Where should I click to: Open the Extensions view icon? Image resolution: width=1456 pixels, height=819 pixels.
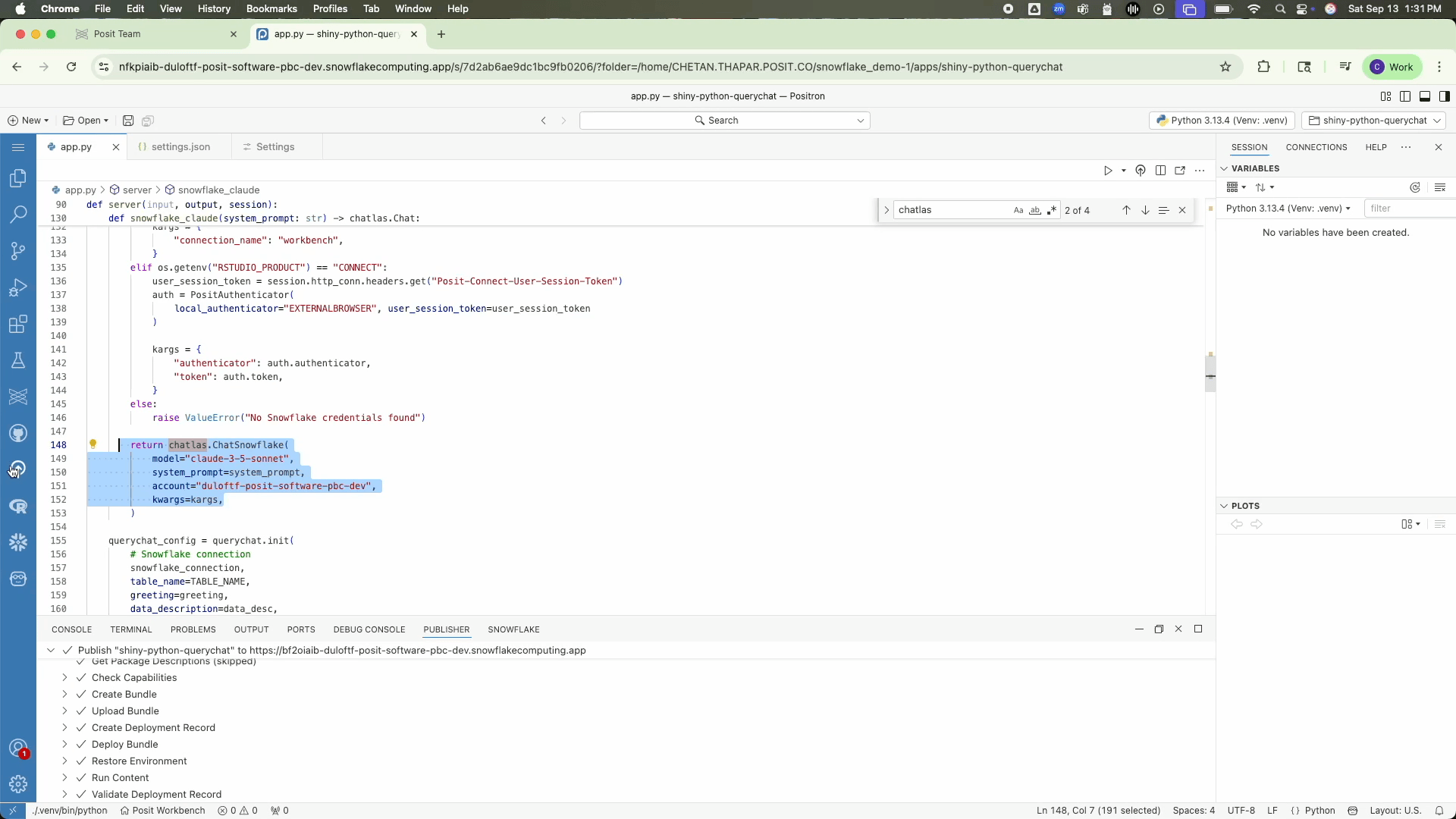(18, 325)
